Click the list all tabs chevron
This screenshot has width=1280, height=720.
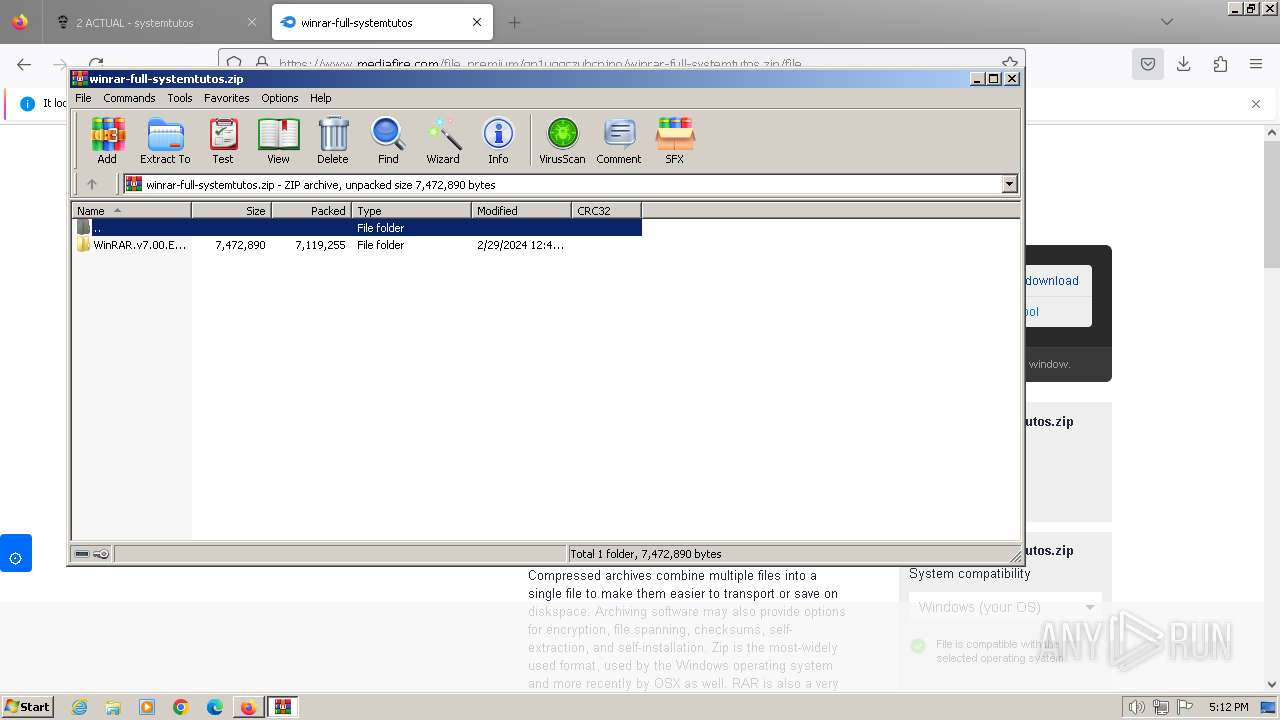click(1167, 22)
